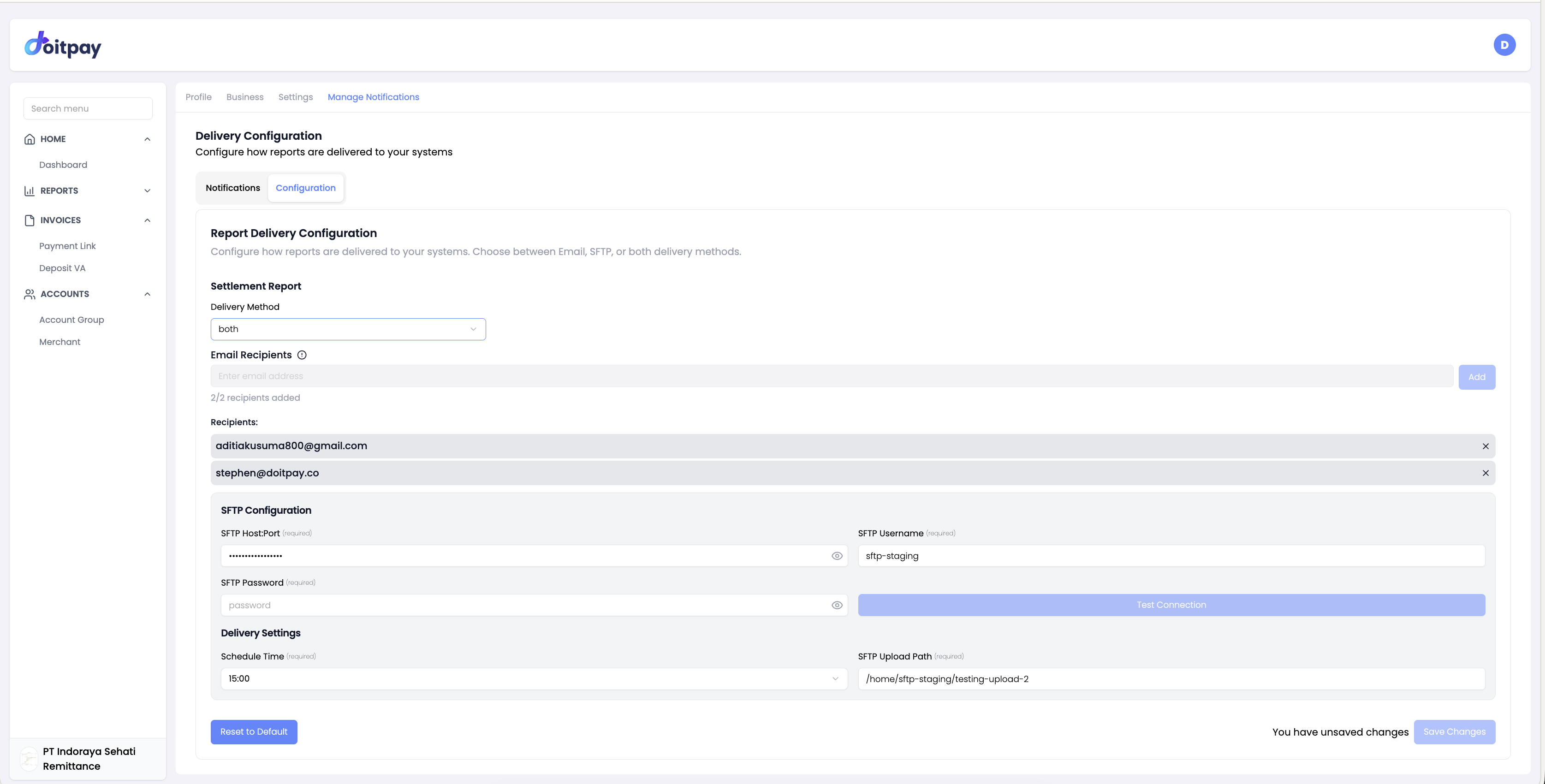
Task: Collapse the INVOICES menu section
Action: point(148,220)
